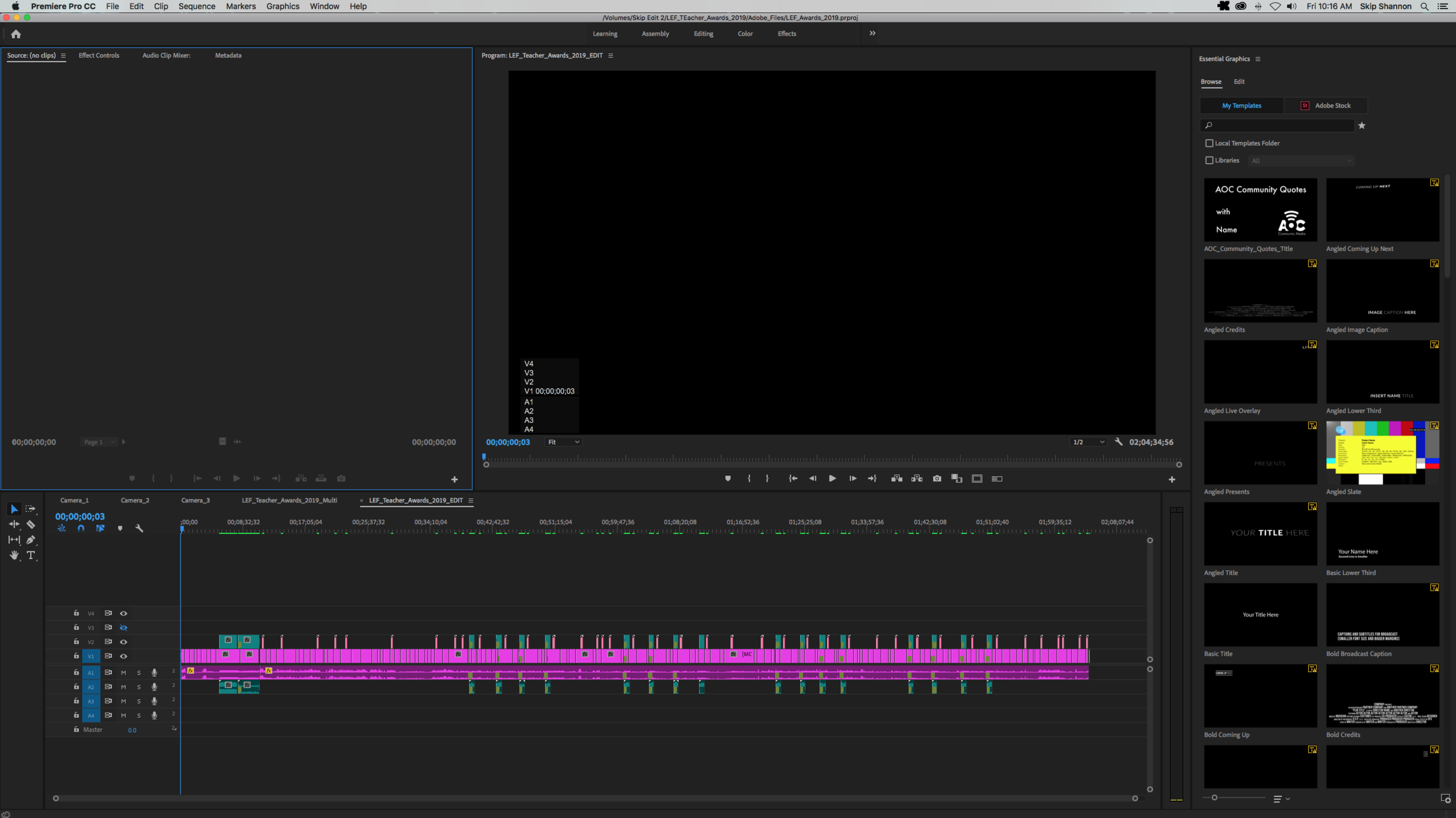Toggle insert sequences as nests button
This screenshot has height=818, width=1456.
pos(62,529)
